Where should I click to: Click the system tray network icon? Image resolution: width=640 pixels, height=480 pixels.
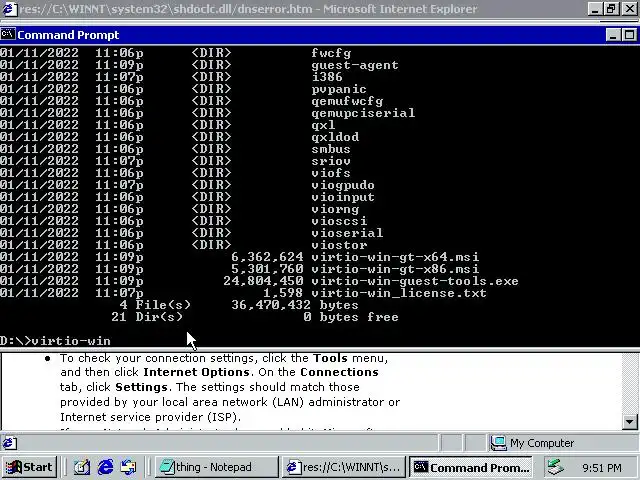(556, 467)
